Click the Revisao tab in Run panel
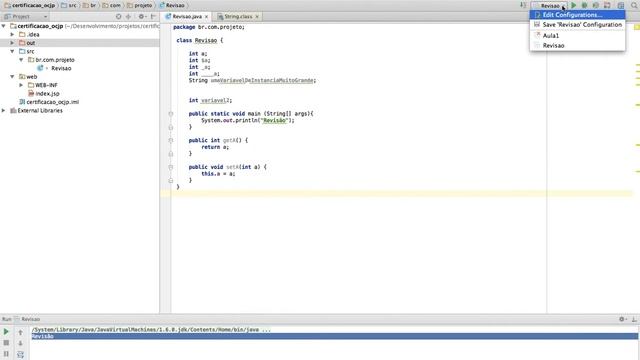Image resolution: width=640 pixels, height=360 pixels. point(30,319)
